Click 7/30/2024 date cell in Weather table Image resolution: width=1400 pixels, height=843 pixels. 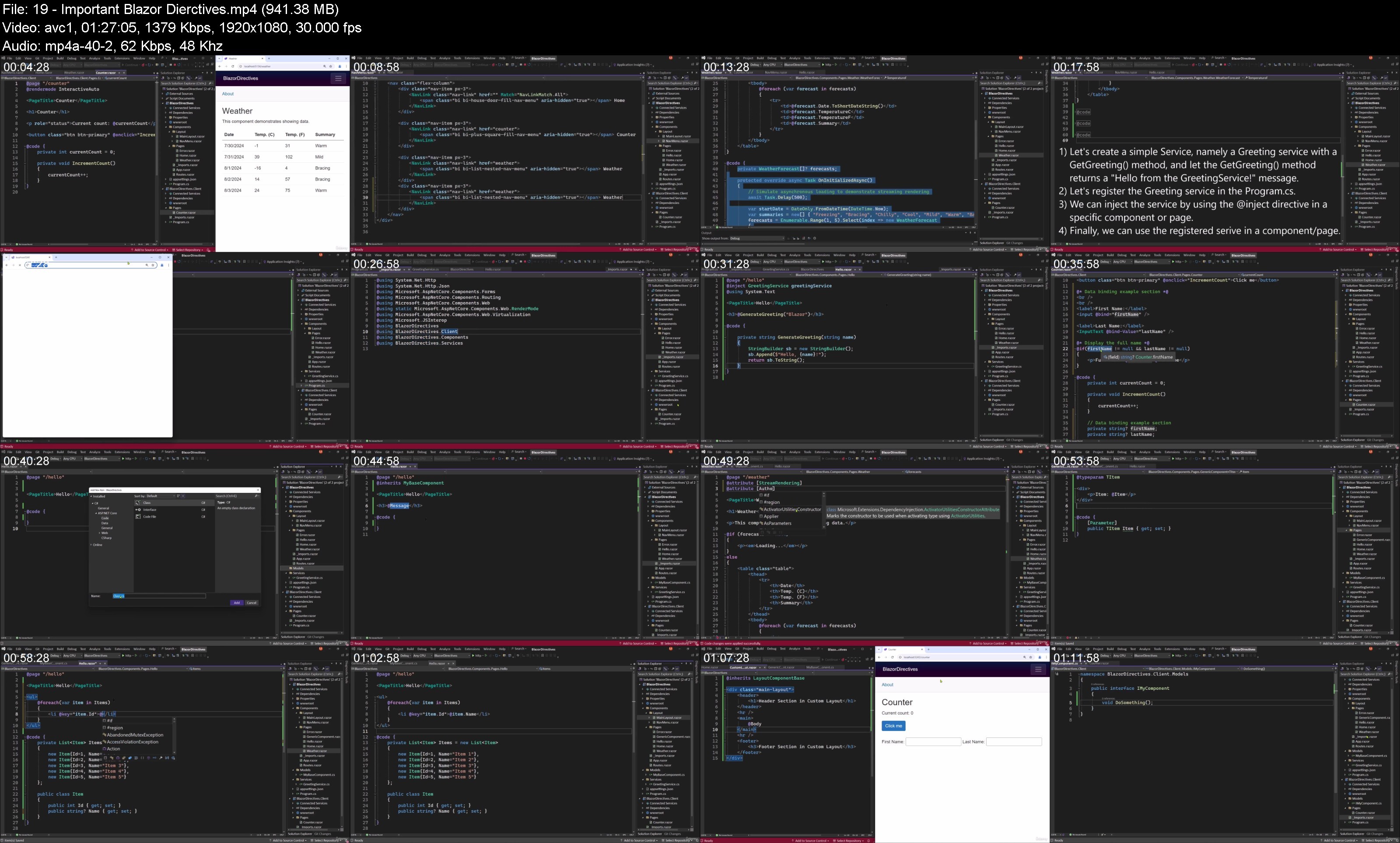pos(234,146)
